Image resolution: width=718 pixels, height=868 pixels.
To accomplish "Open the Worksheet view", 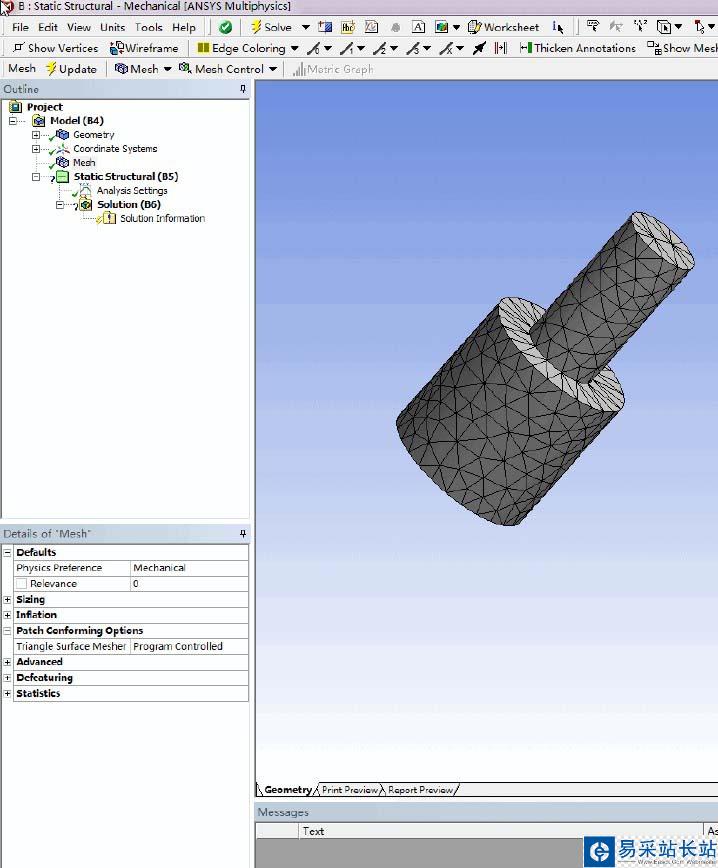I will click(x=503, y=27).
